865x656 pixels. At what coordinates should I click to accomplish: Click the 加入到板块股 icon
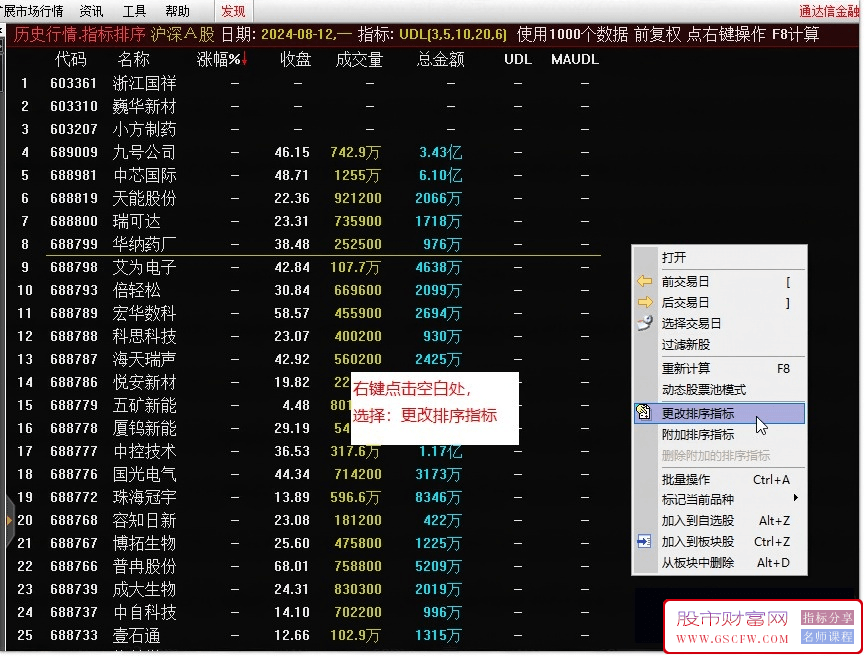644,541
